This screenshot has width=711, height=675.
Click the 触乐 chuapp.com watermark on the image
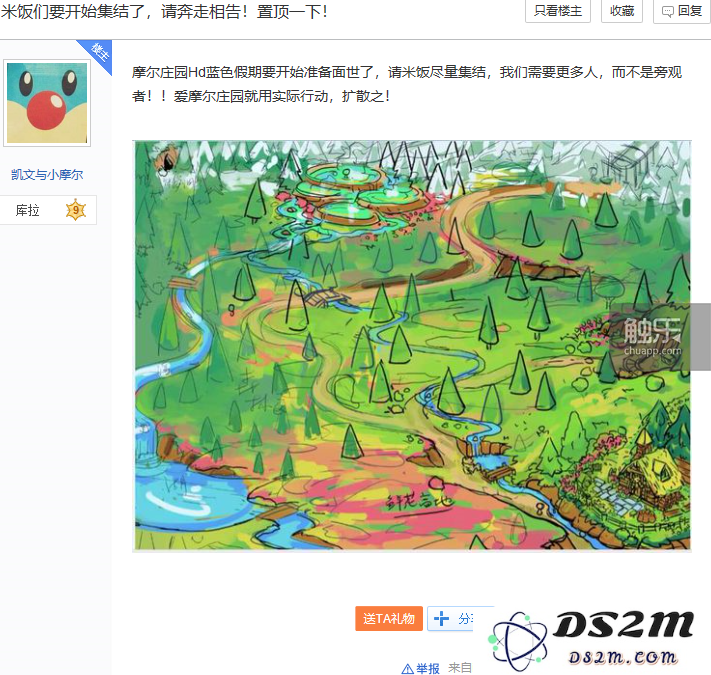click(x=652, y=336)
